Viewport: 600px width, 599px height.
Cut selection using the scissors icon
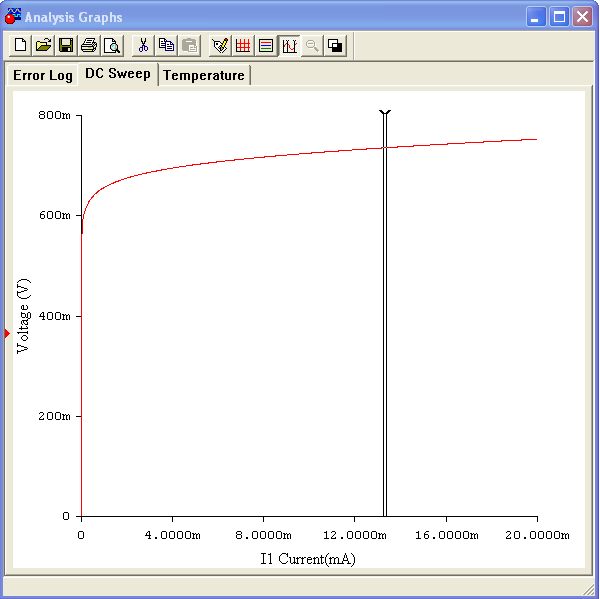[x=143, y=46]
